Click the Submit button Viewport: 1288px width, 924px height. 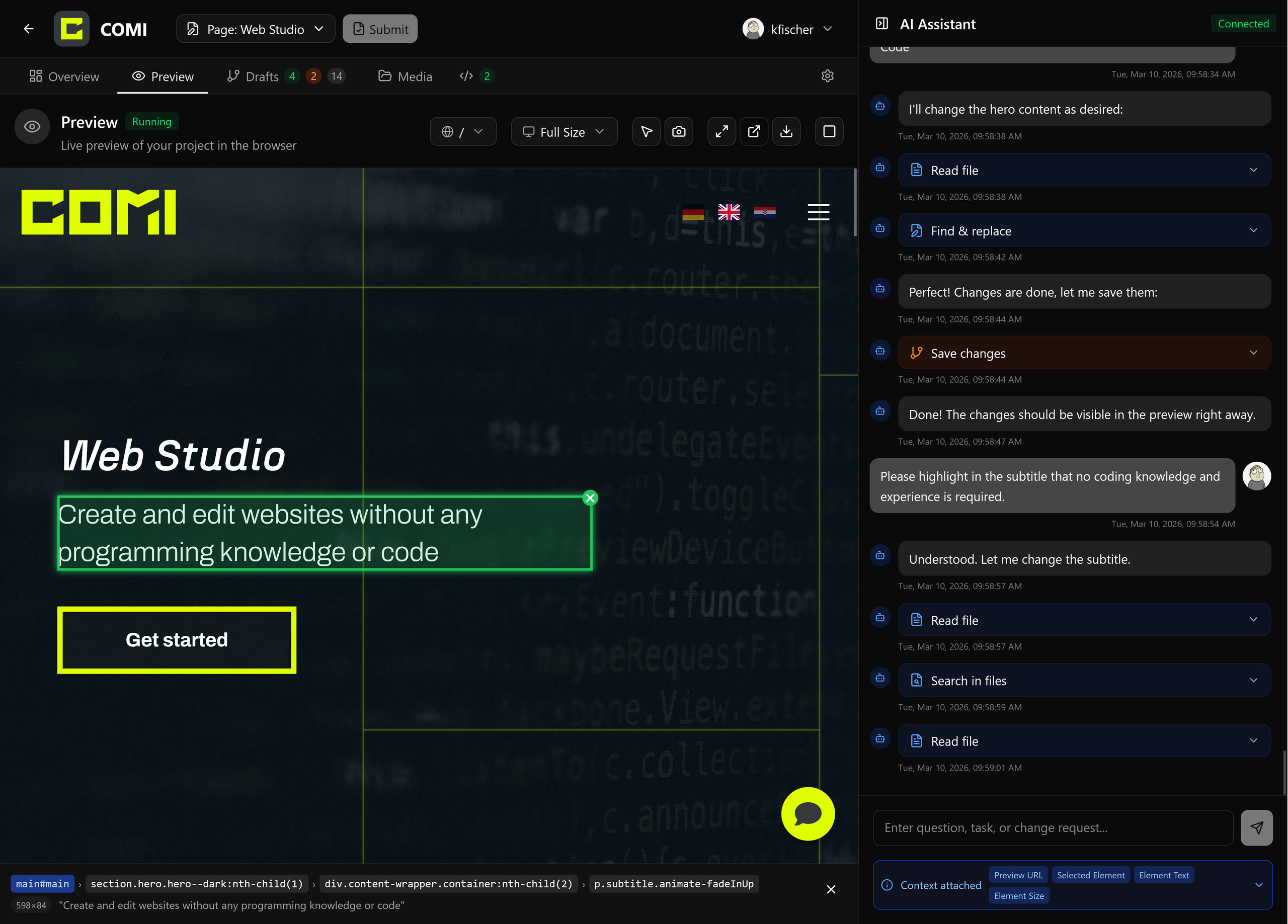[380, 29]
